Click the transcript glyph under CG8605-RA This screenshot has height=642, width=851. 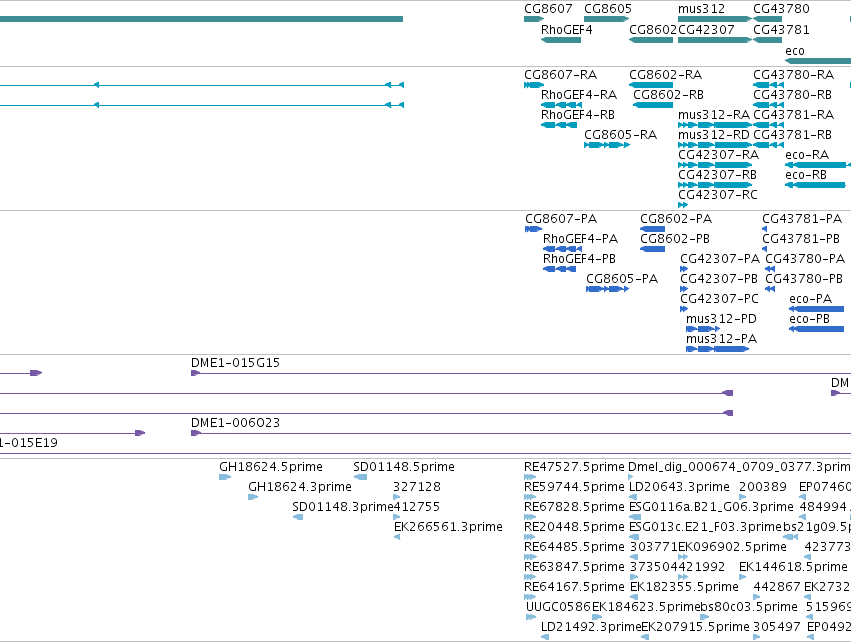pyautogui.click(x=607, y=145)
